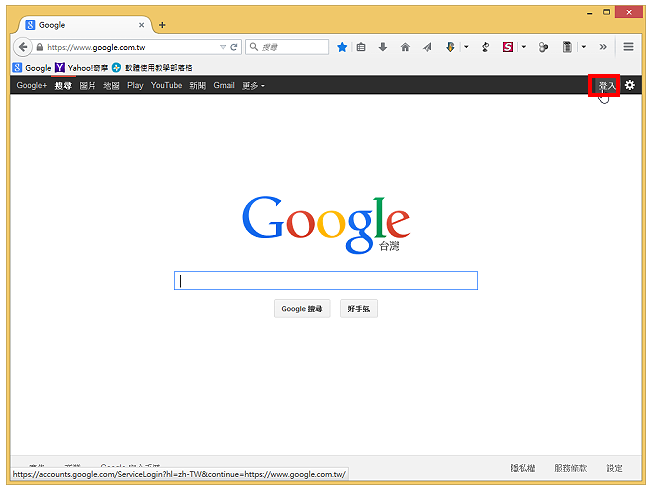
Task: Open Play in the Google bar
Action: pyautogui.click(x=135, y=85)
